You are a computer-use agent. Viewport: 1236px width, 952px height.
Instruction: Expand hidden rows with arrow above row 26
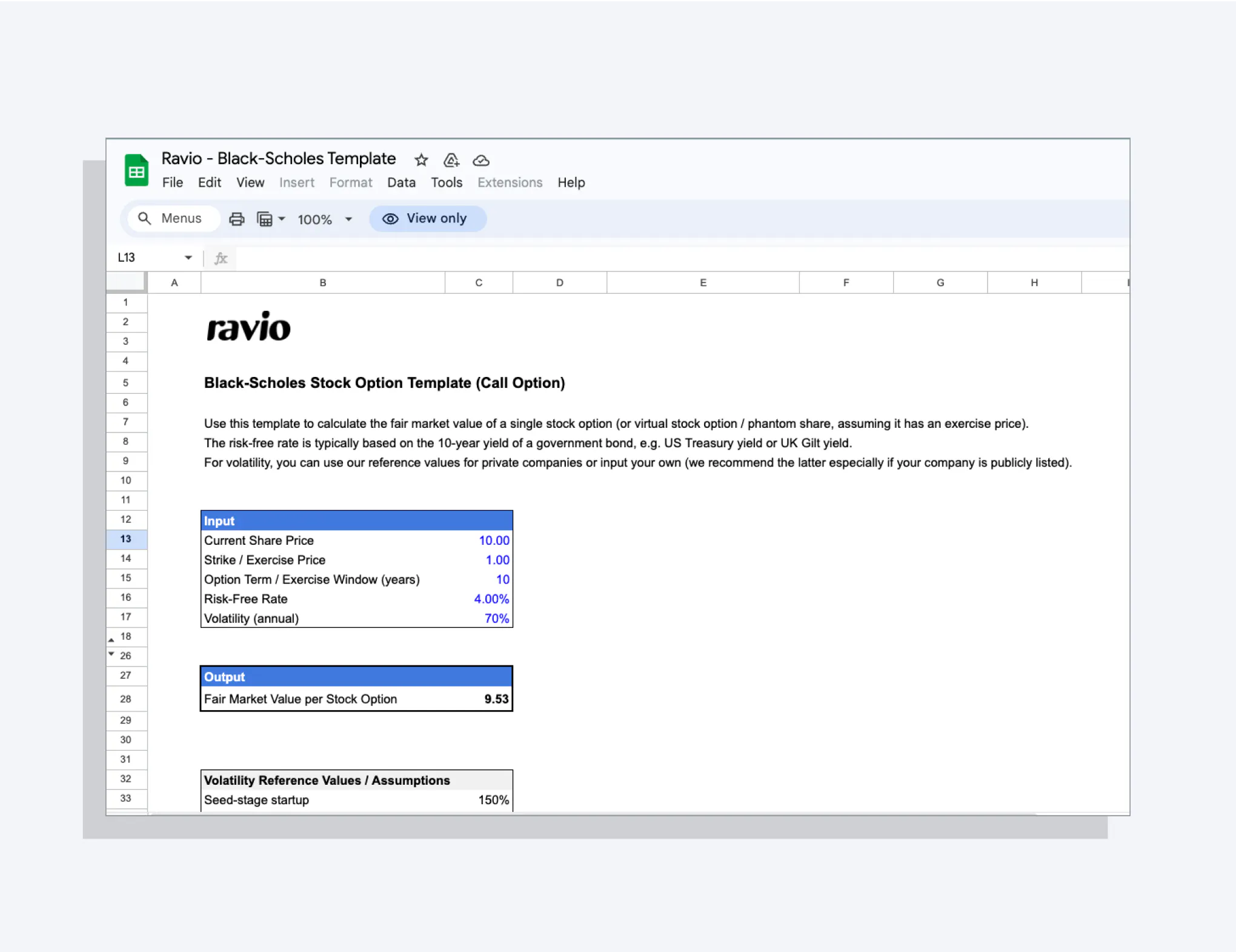(111, 653)
